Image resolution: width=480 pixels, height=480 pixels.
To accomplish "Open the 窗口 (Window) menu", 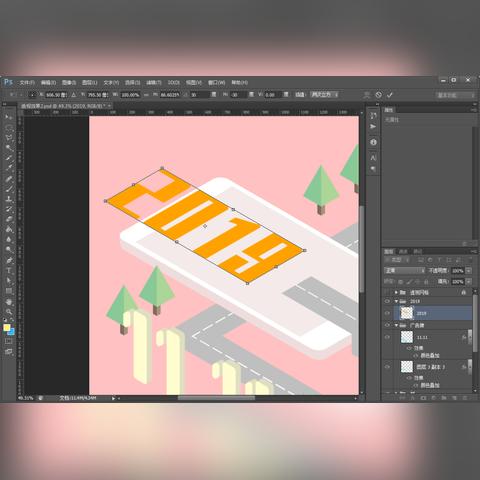I will 216,82.
